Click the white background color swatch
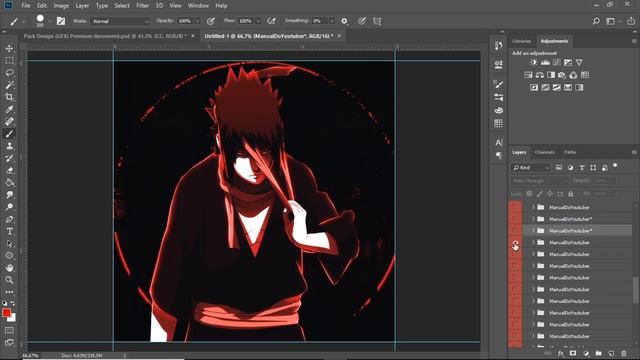Image resolution: width=640 pixels, height=360 pixels. point(13,318)
